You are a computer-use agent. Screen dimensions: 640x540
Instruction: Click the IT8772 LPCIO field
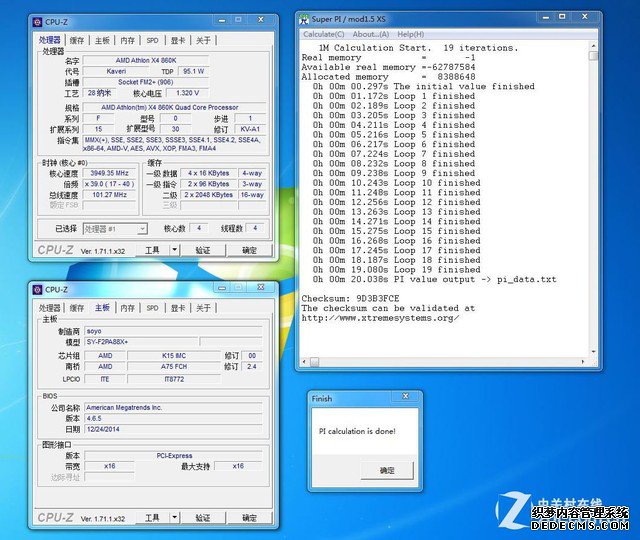click(x=173, y=380)
